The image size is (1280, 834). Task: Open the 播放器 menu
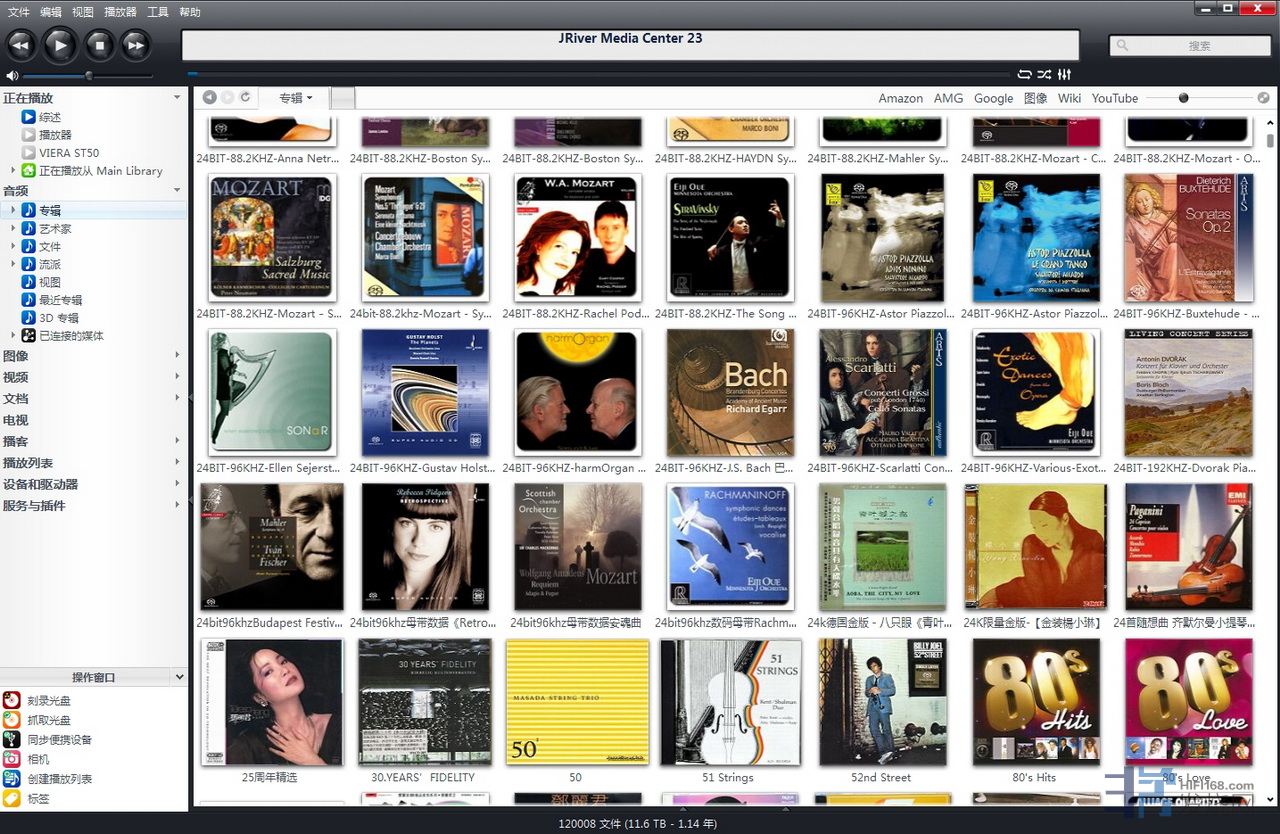tap(119, 12)
